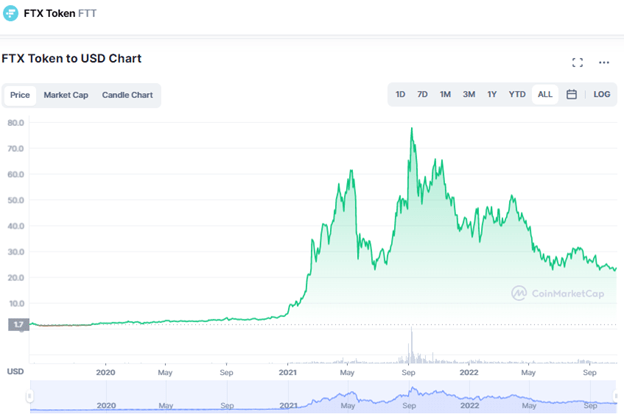624x417 pixels.
Task: Click the 20.0 y-axis label
Action: click(16, 278)
